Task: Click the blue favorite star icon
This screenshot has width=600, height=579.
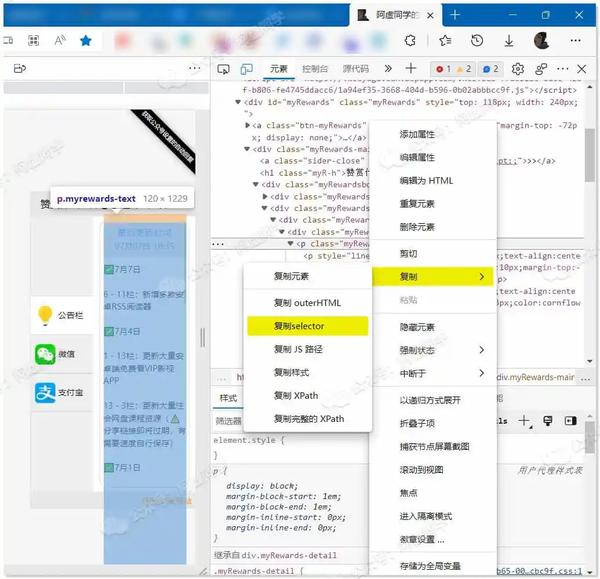Action: (86, 40)
